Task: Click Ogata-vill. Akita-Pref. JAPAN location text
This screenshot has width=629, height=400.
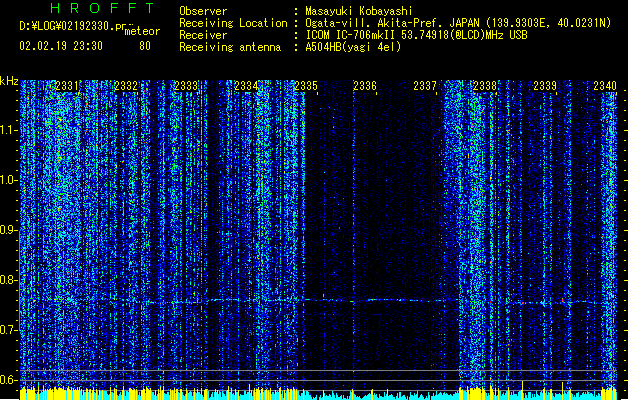Action: click(458, 23)
